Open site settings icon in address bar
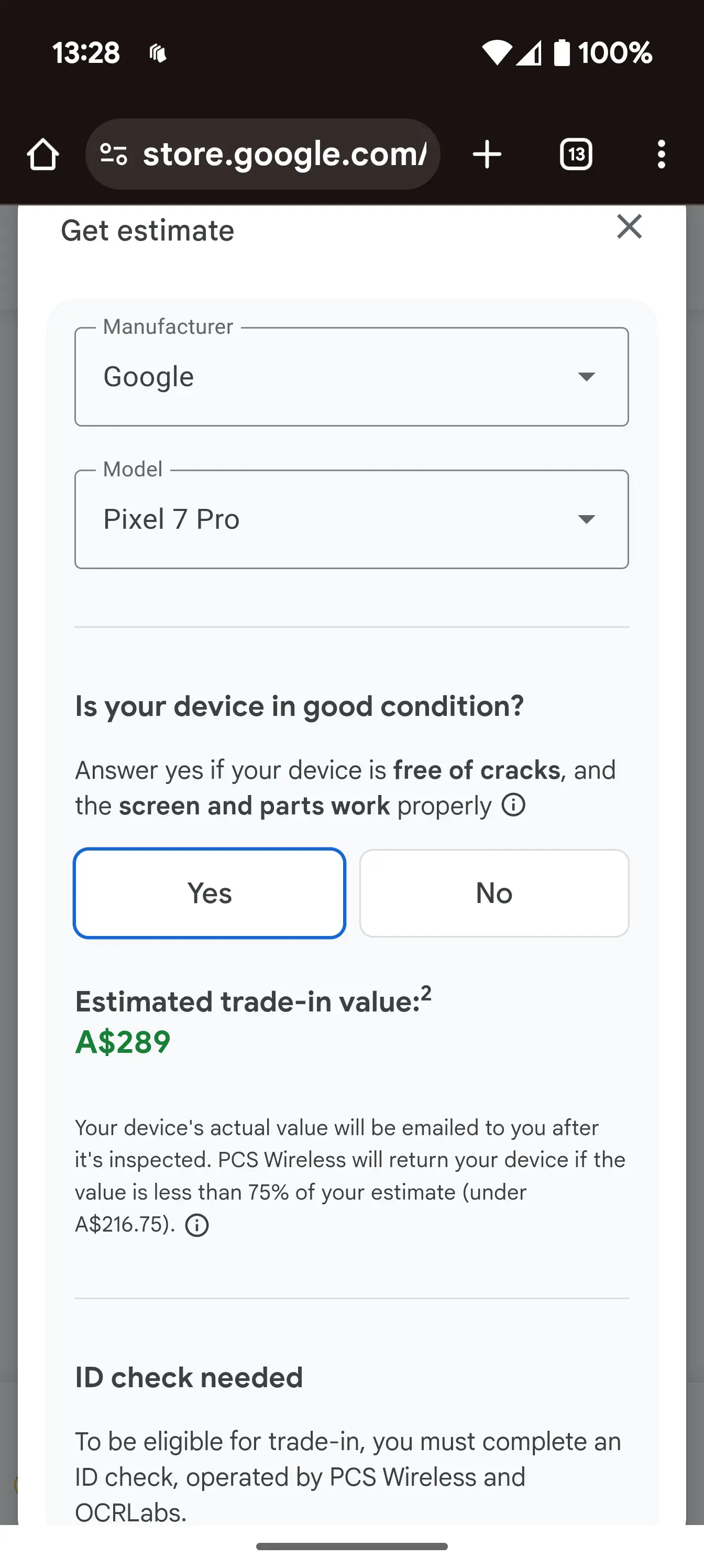The image size is (704, 1568). click(114, 155)
